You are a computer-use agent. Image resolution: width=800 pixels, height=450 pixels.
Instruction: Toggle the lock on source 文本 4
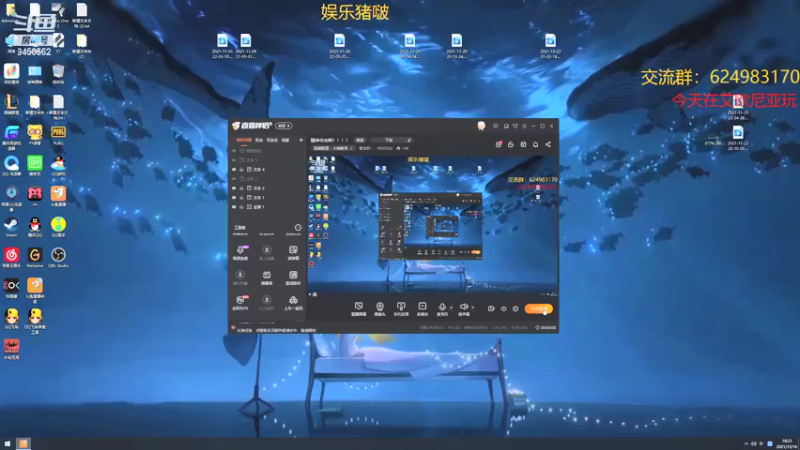242,169
